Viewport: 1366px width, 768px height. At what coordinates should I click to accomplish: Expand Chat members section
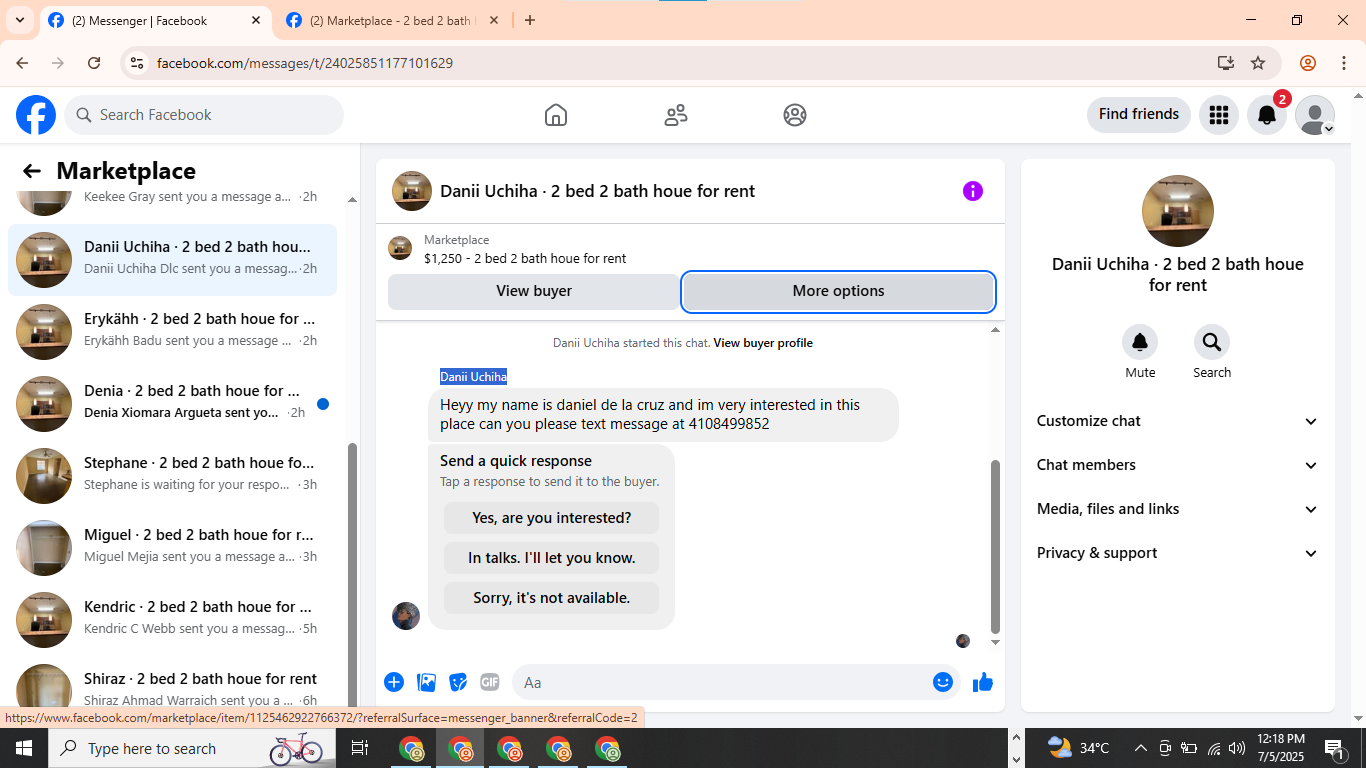[x=1178, y=465]
